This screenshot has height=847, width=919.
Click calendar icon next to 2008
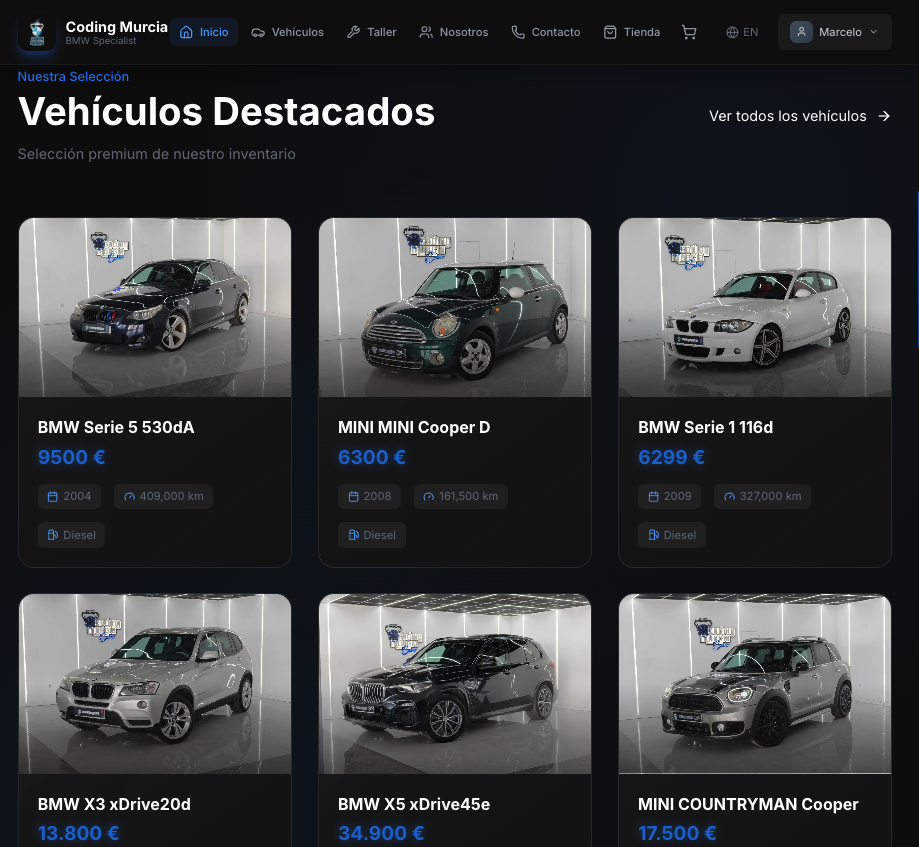353,496
